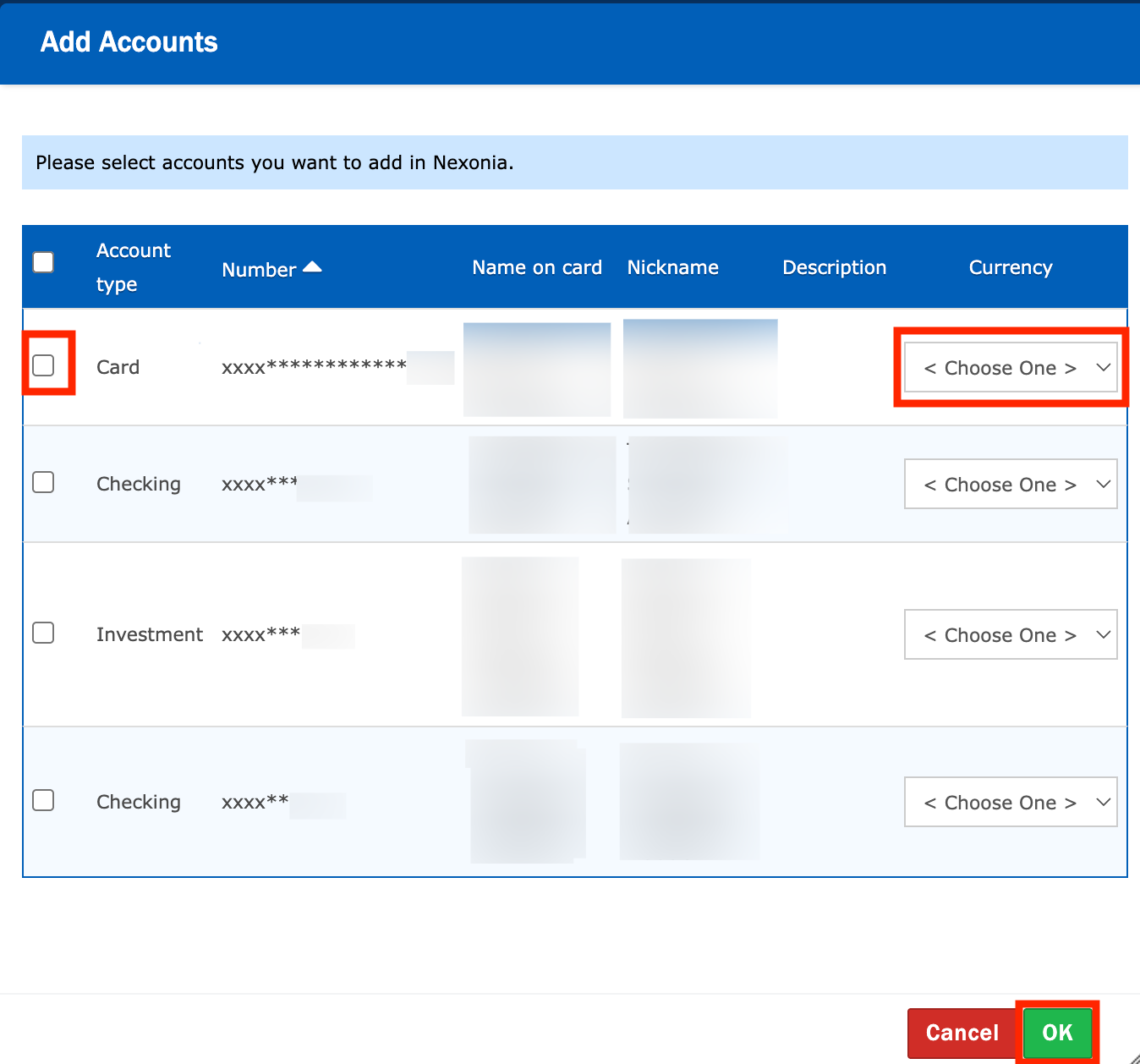Tick the Investment account checkbox
Image resolution: width=1140 pixels, height=1064 pixels.
[x=43, y=633]
